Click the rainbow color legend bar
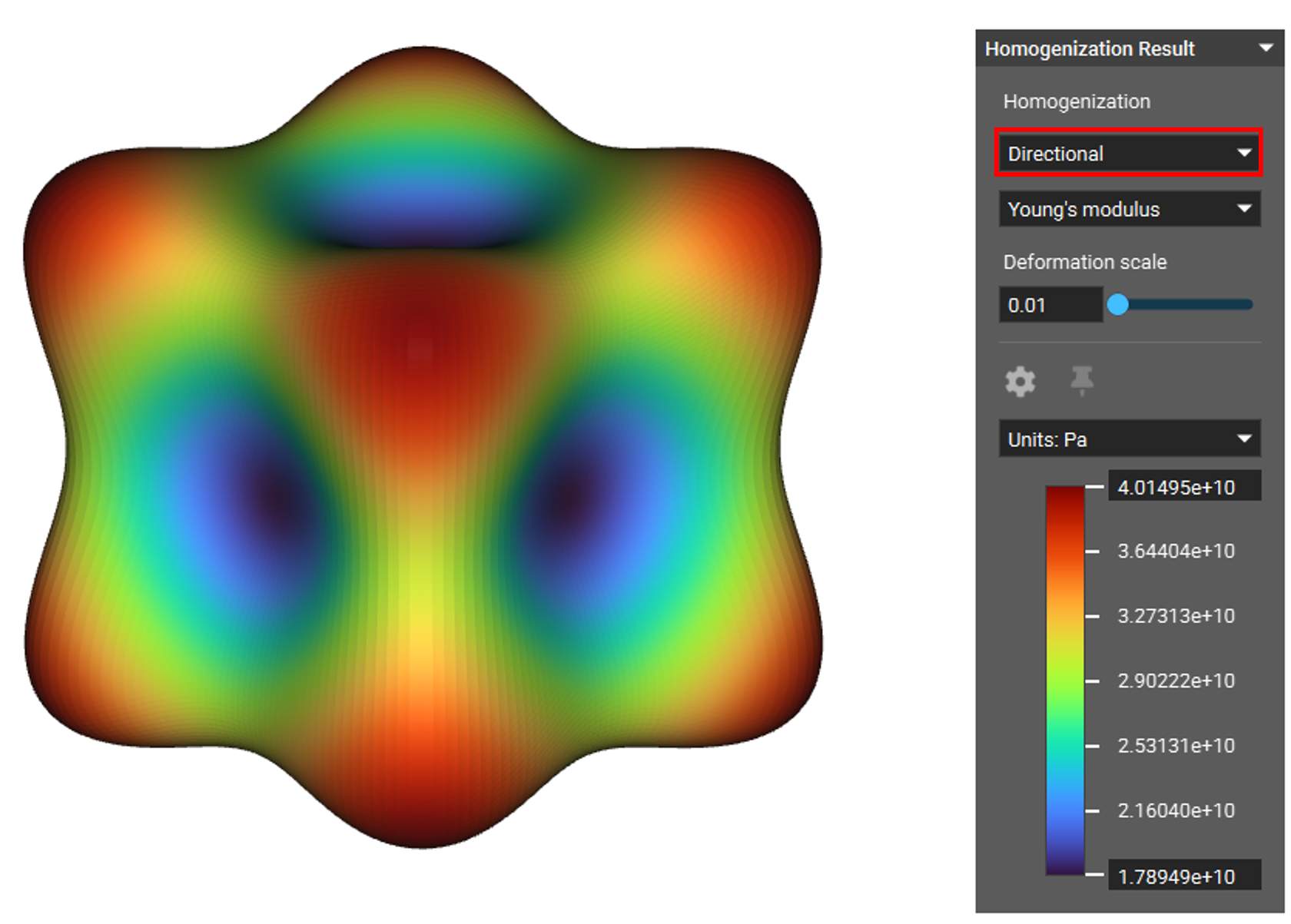Screen dimensions: 1291x924 tap(1064, 680)
